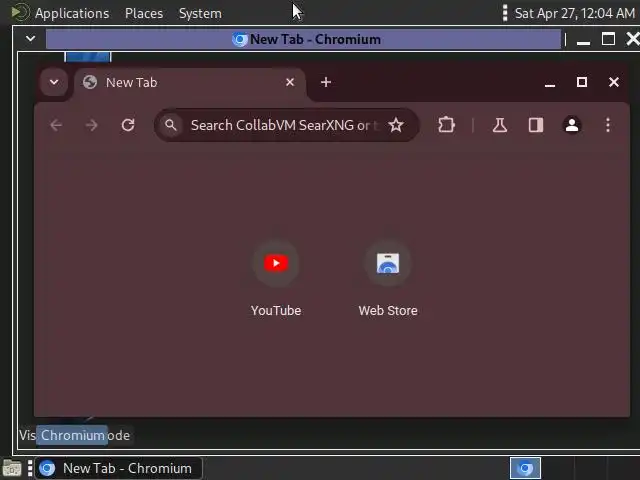
Task: Click the search magnifier icon in the address bar
Action: coord(171,125)
